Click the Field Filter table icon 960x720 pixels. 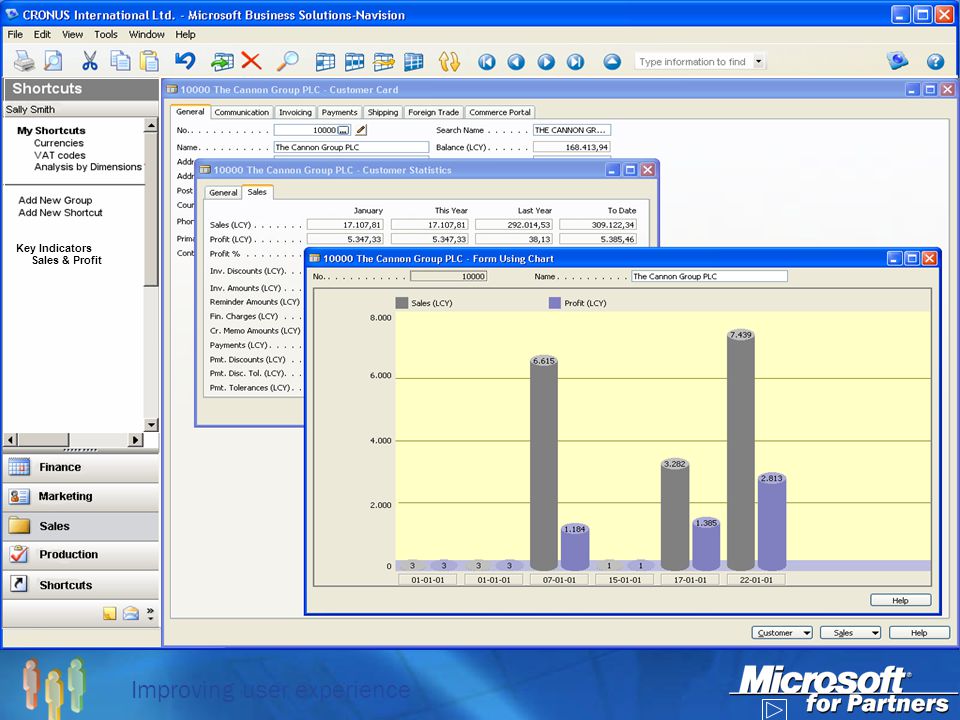(x=325, y=62)
